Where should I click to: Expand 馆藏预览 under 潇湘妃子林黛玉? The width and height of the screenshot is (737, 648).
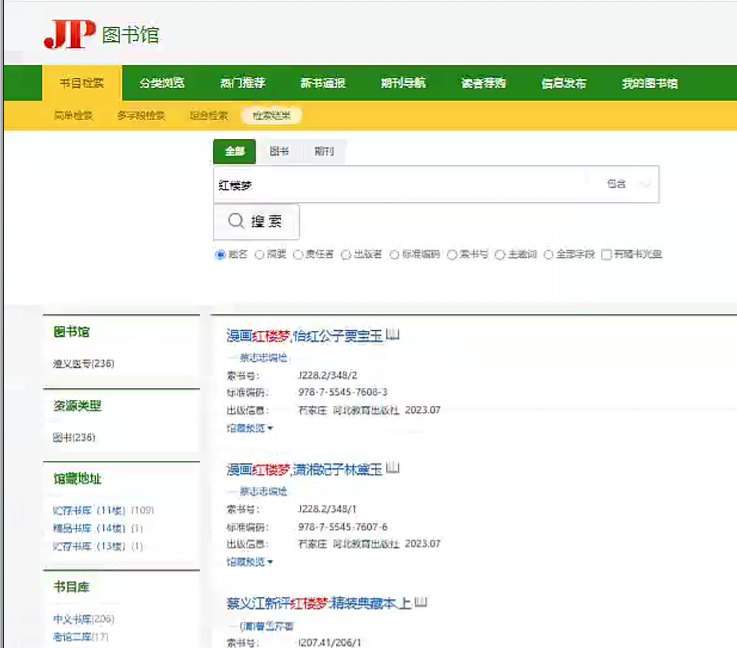point(249,562)
